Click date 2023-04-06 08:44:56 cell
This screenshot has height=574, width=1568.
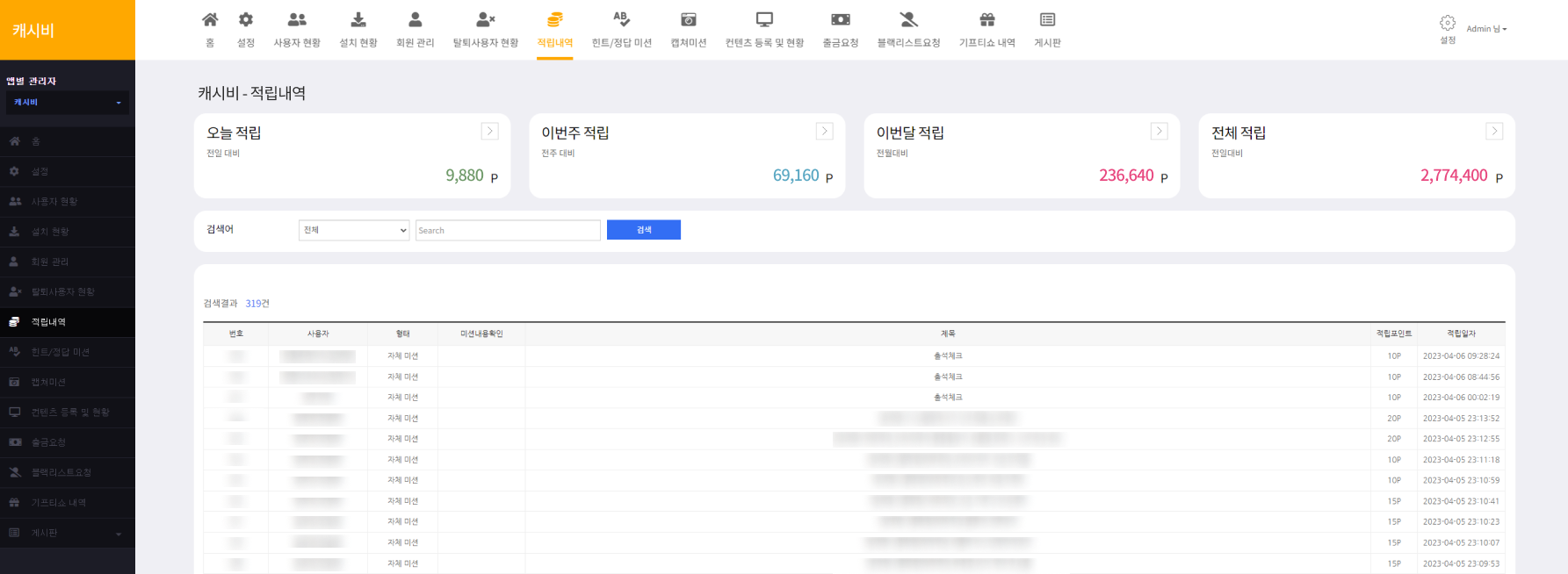pyautogui.click(x=1462, y=377)
